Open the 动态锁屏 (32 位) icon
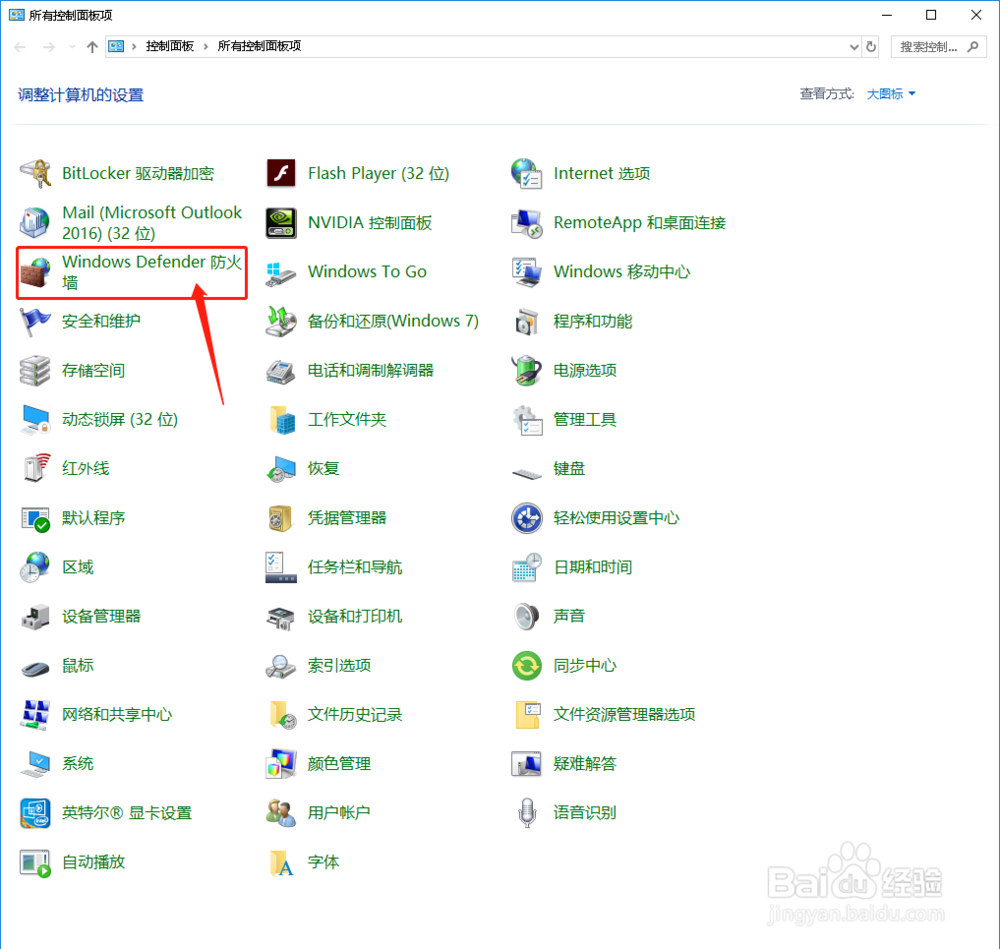This screenshot has width=1000, height=949. (x=35, y=420)
